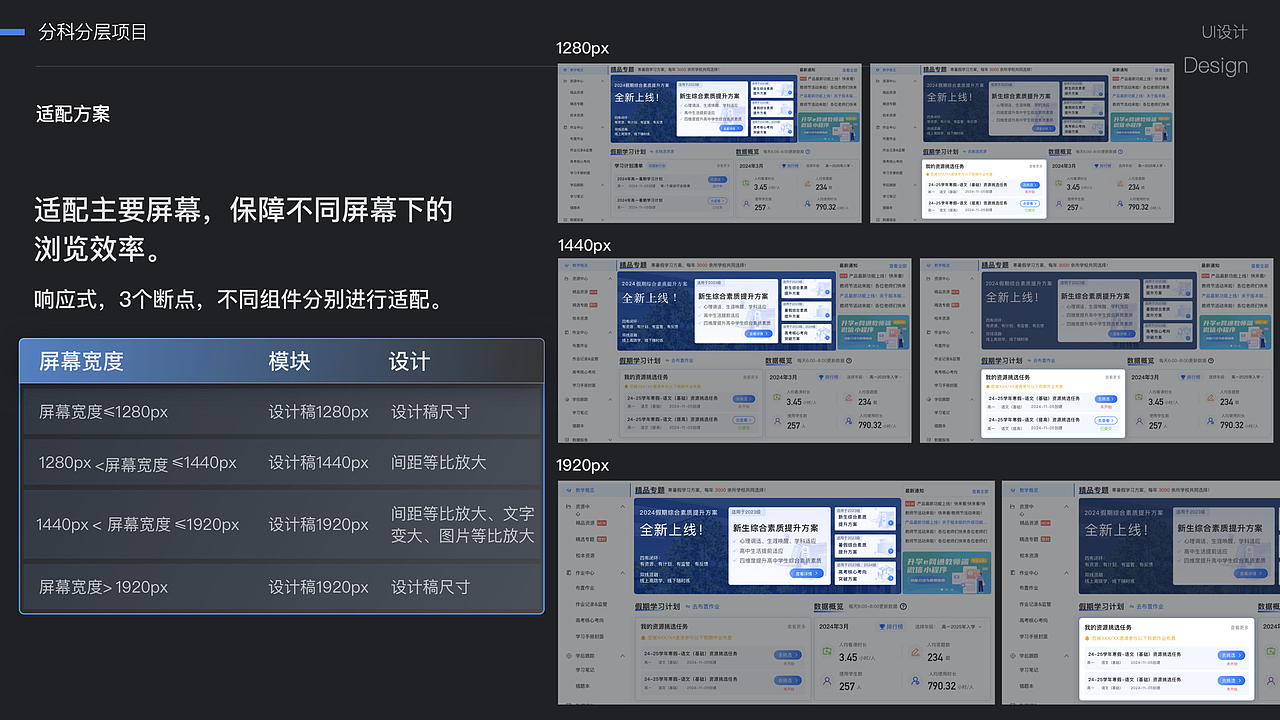
Task: Click the 去布置作业 link beside 假期学习计划
Action: pyautogui.click(x=706, y=607)
